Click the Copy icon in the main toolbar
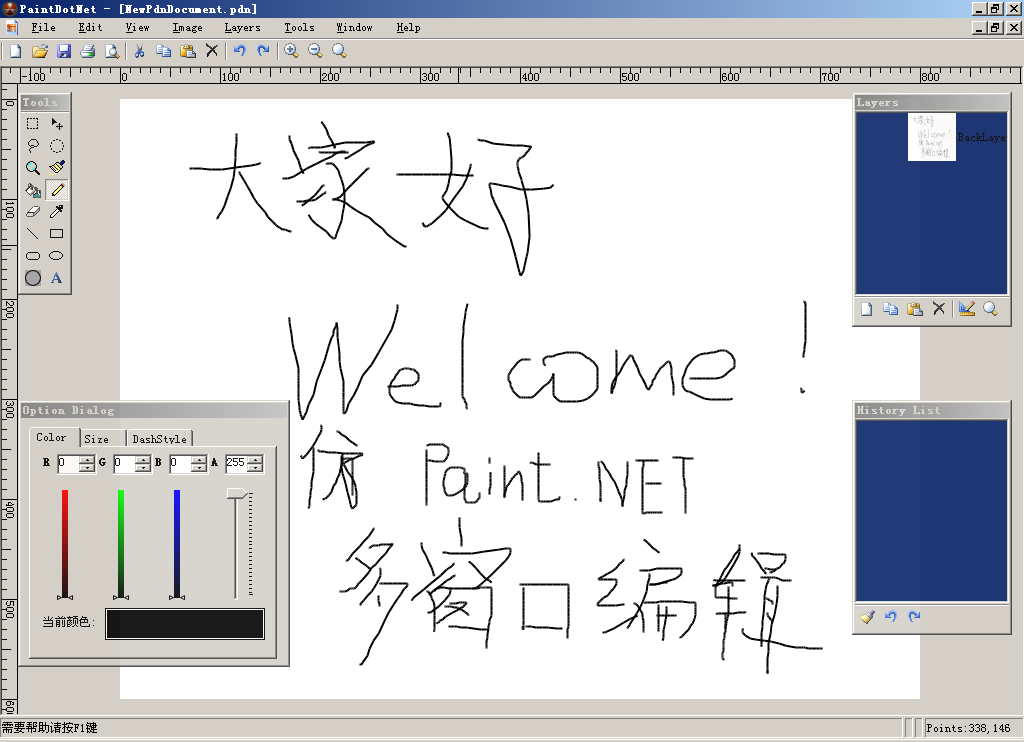 (x=163, y=51)
